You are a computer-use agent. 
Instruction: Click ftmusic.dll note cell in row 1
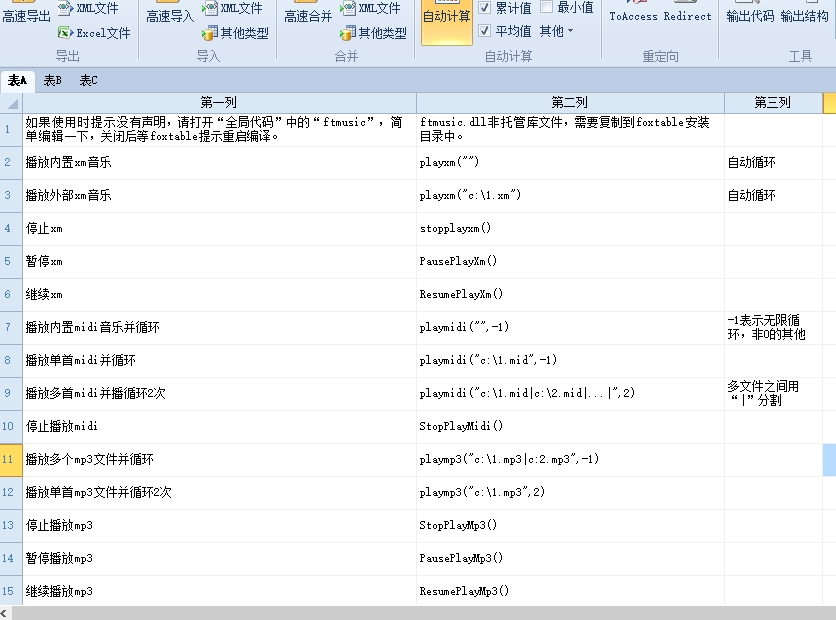pos(570,130)
